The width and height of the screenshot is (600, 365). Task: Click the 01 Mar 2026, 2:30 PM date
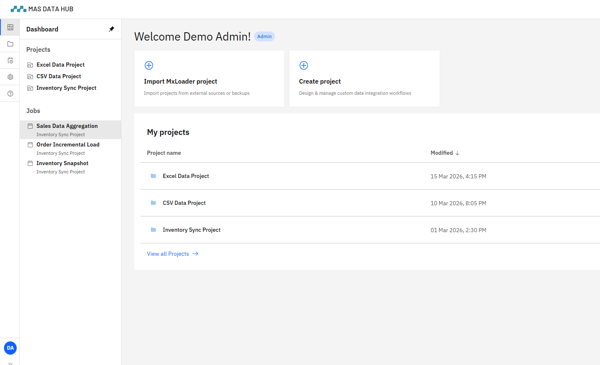pos(458,230)
